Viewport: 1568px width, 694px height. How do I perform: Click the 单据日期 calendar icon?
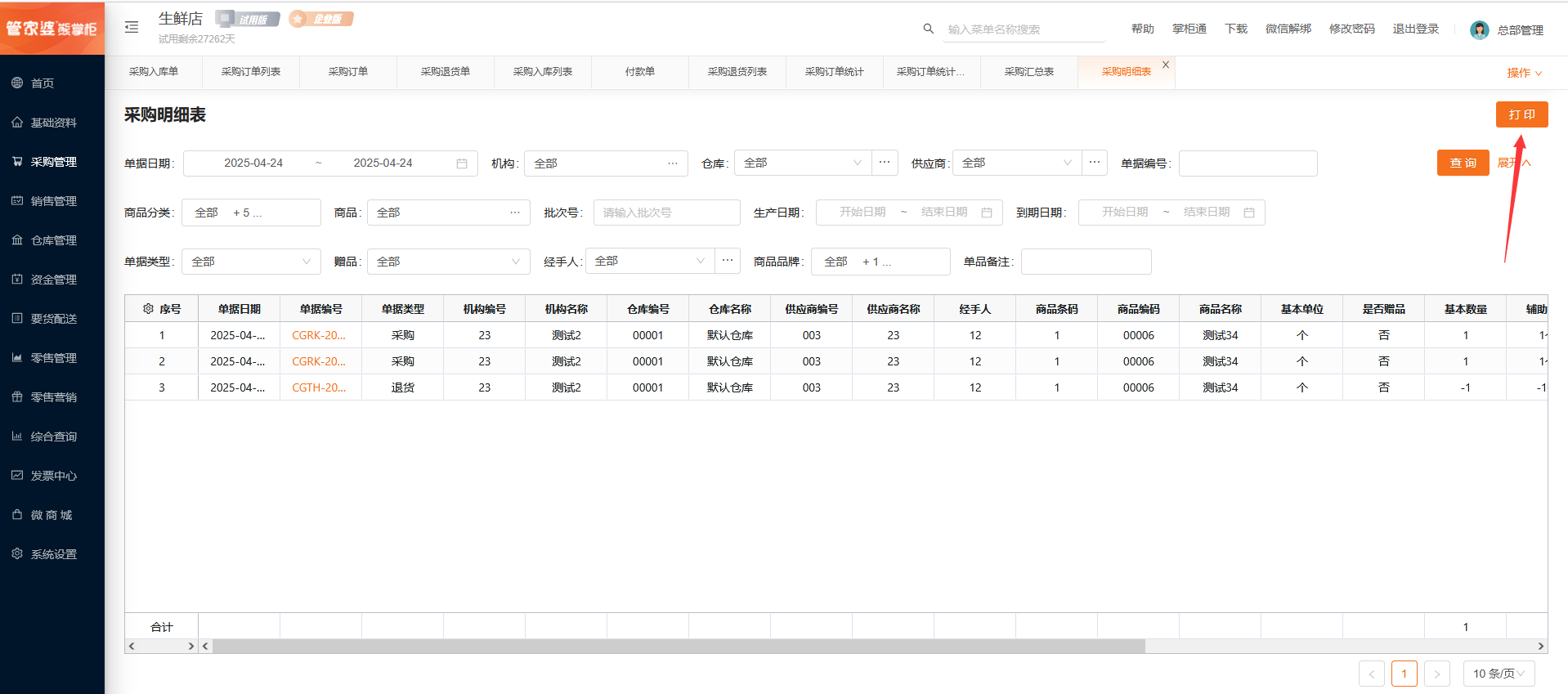tap(462, 163)
